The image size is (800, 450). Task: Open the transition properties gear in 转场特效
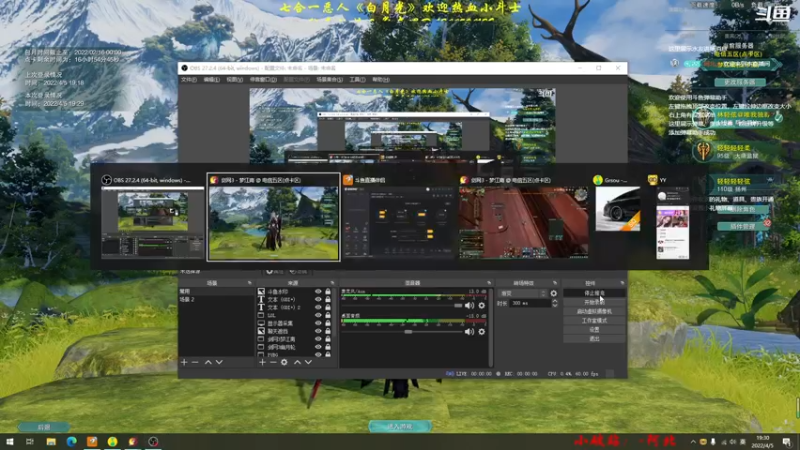point(554,293)
